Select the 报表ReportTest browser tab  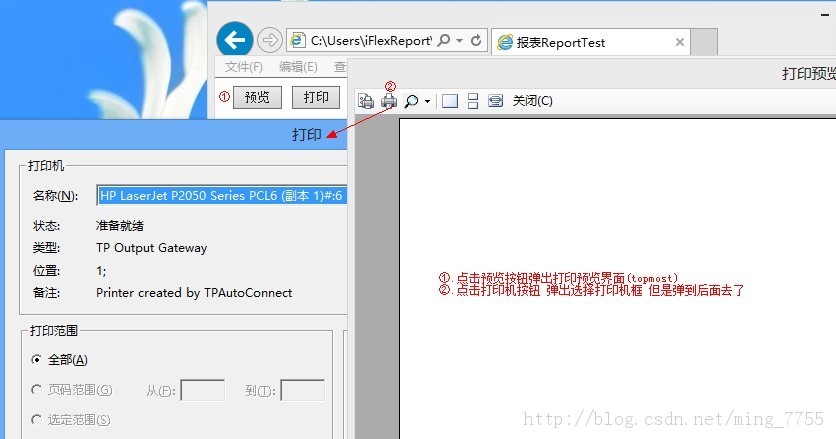coord(591,42)
